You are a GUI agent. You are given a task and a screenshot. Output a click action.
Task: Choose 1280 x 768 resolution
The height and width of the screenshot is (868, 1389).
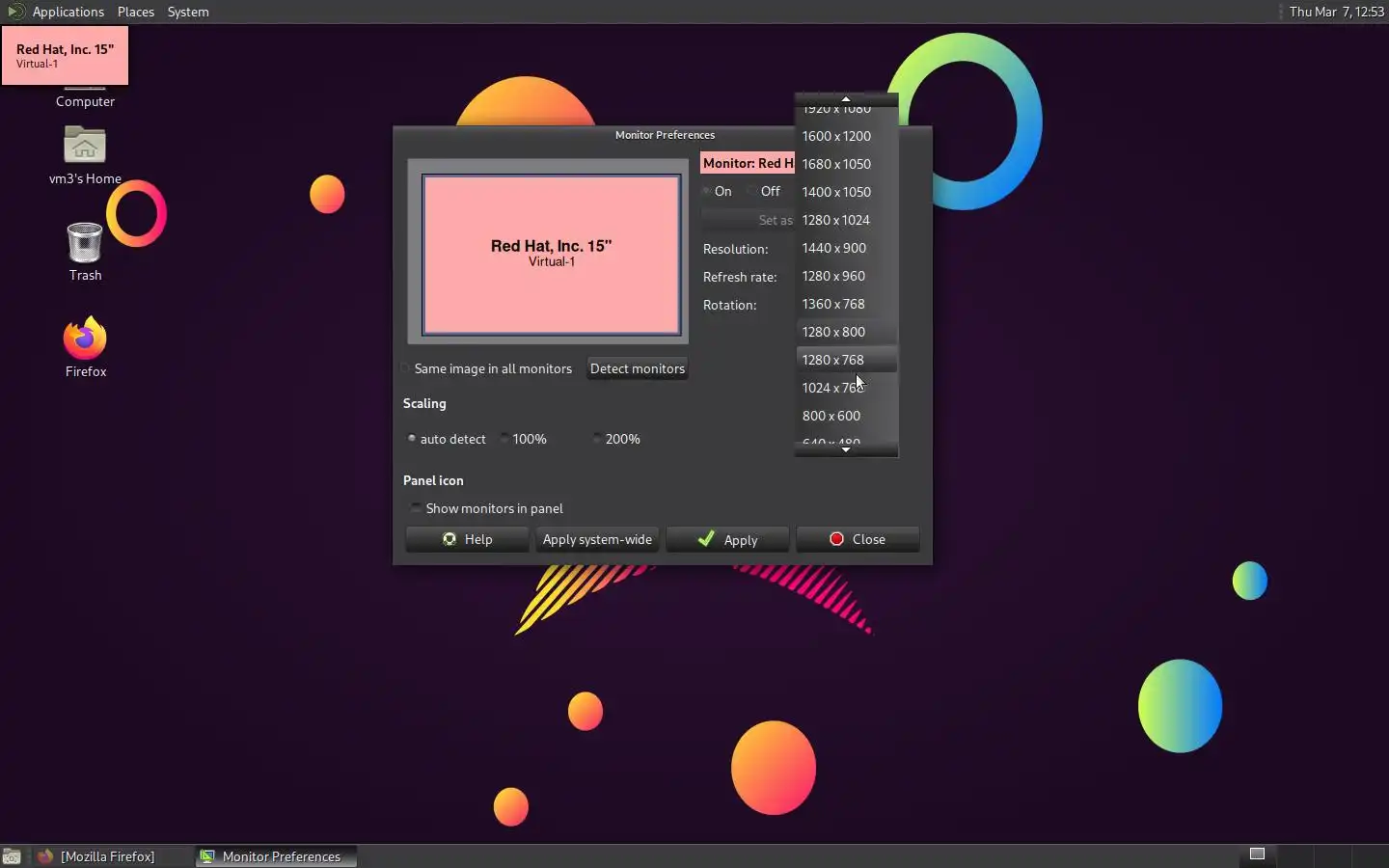846,360
